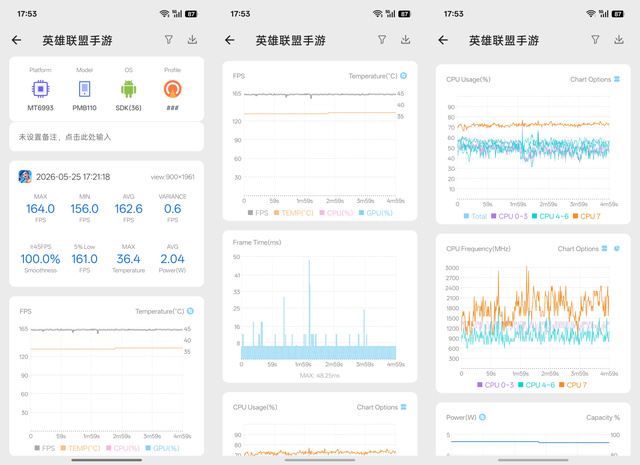640x465 pixels.
Task: Tap the note input field under device info
Action: 107,137
